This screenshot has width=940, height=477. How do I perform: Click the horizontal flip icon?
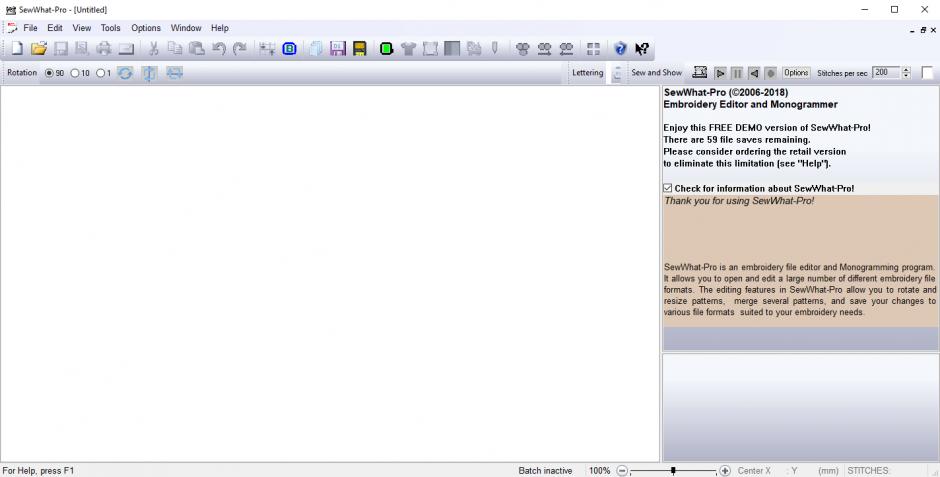coord(174,73)
